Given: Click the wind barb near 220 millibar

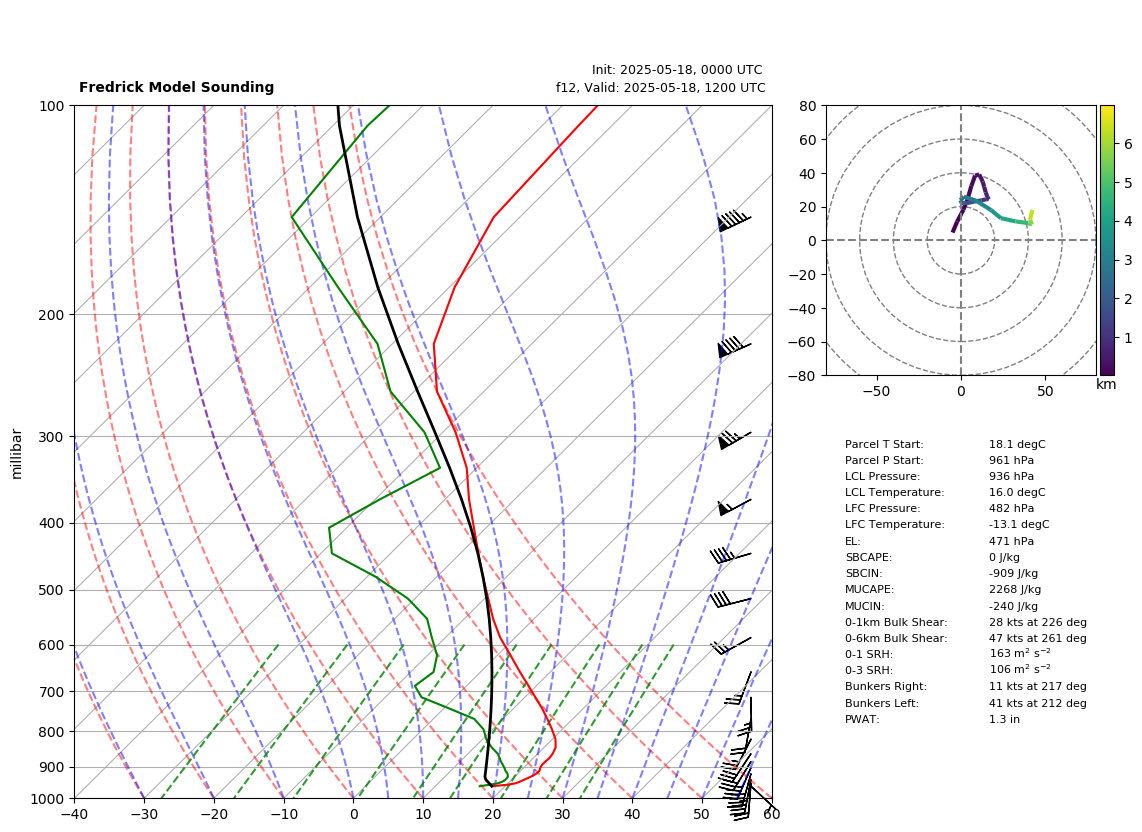Looking at the screenshot, I should tap(734, 347).
